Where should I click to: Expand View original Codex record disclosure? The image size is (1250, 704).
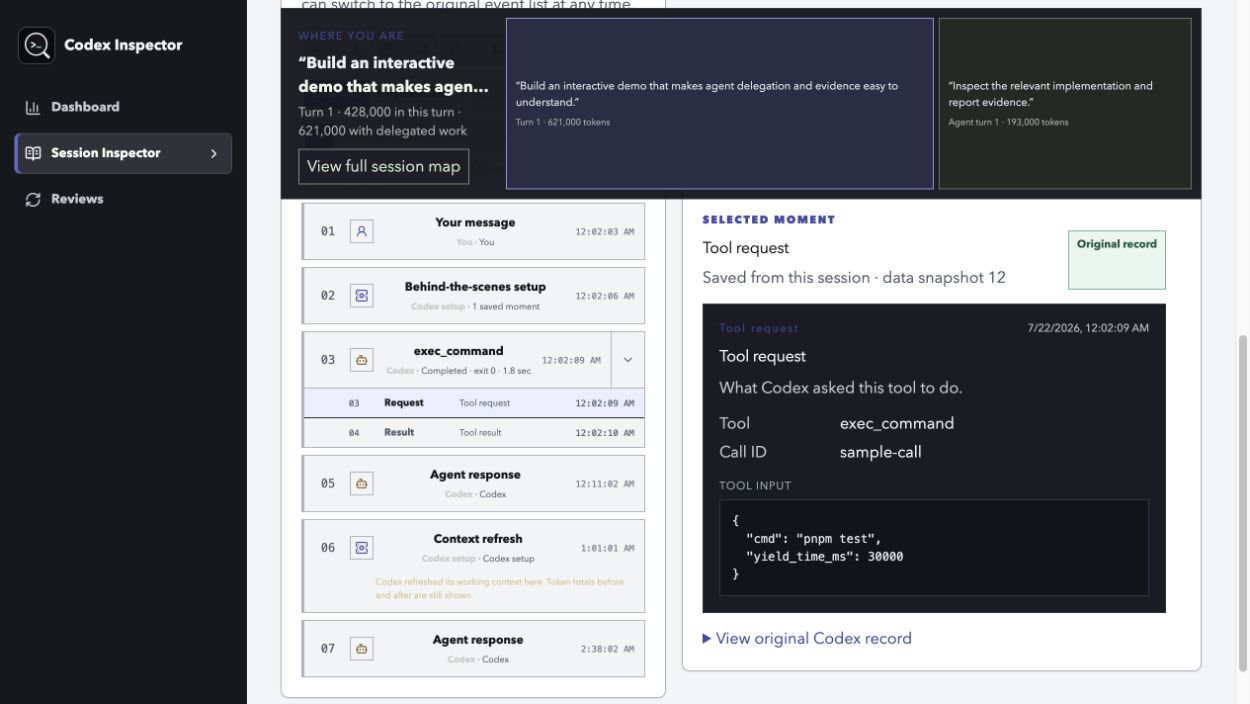coord(807,638)
